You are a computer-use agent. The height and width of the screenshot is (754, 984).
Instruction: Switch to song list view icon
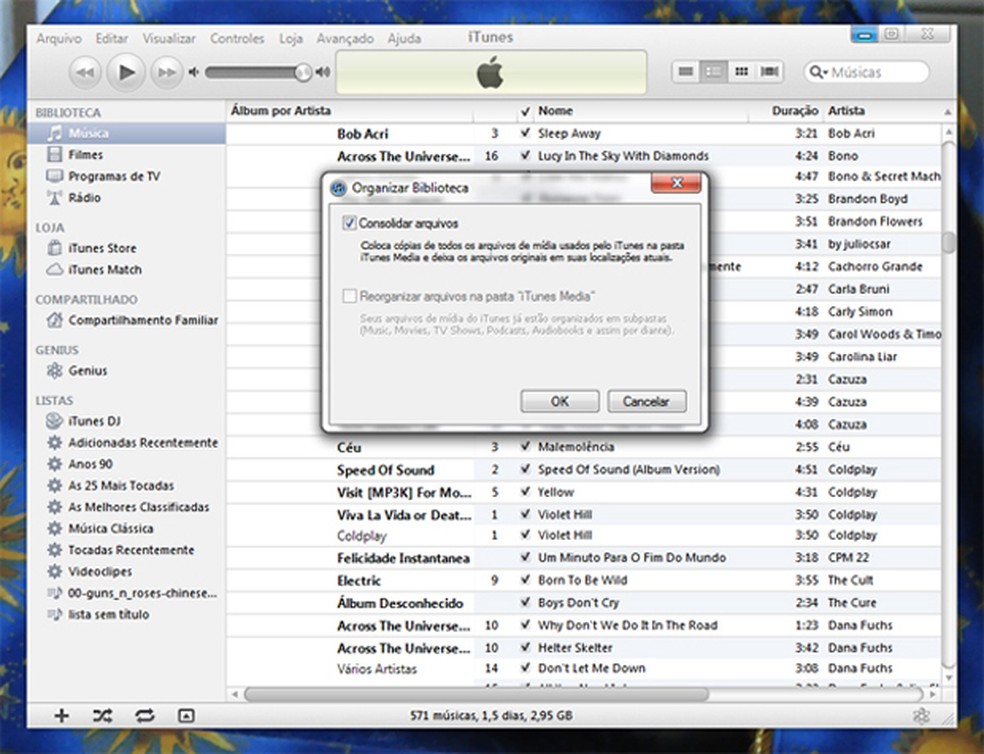(686, 72)
